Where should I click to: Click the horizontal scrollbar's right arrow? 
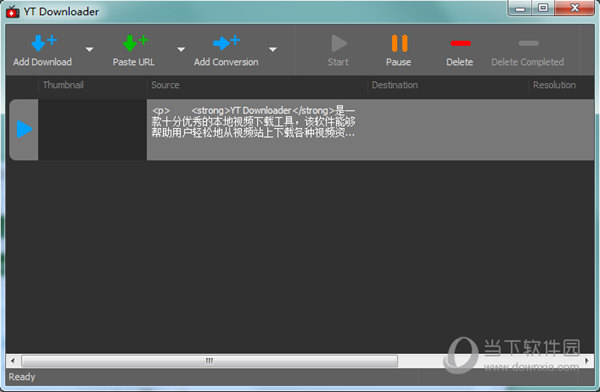coord(587,361)
